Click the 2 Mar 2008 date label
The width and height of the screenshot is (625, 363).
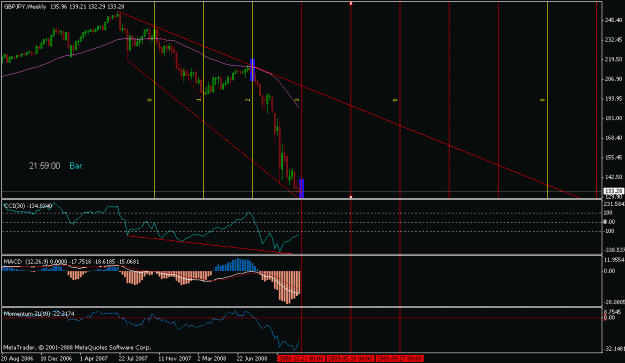tap(212, 359)
